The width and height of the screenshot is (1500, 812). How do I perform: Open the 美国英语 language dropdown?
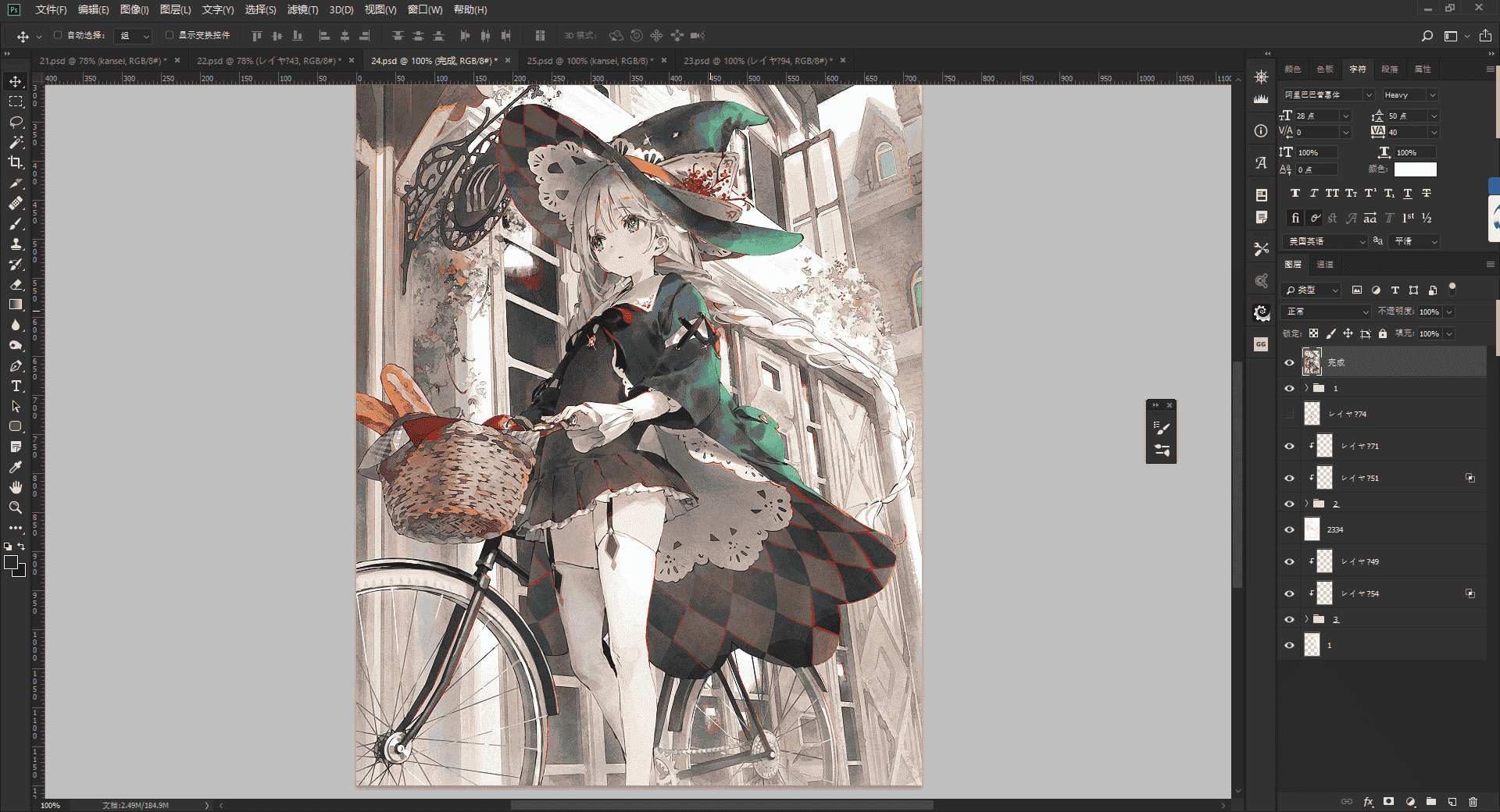coord(1325,241)
